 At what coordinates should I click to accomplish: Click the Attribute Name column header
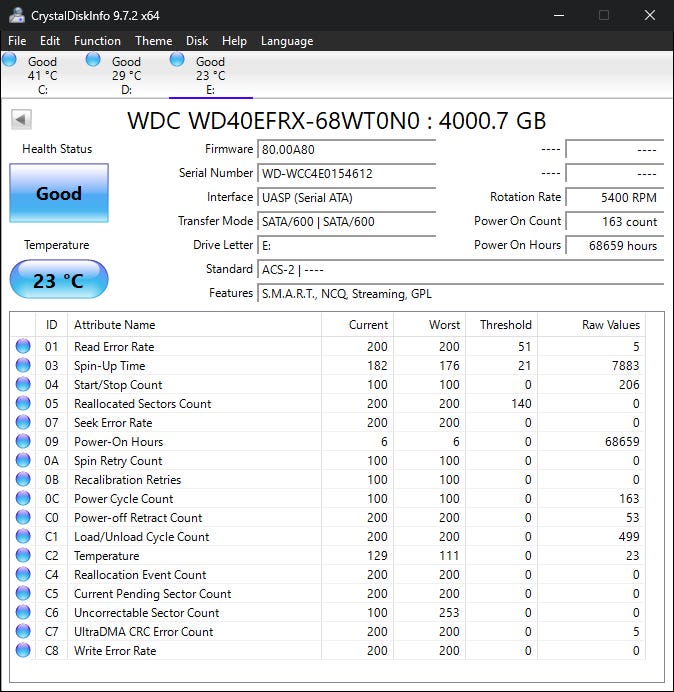(x=115, y=325)
